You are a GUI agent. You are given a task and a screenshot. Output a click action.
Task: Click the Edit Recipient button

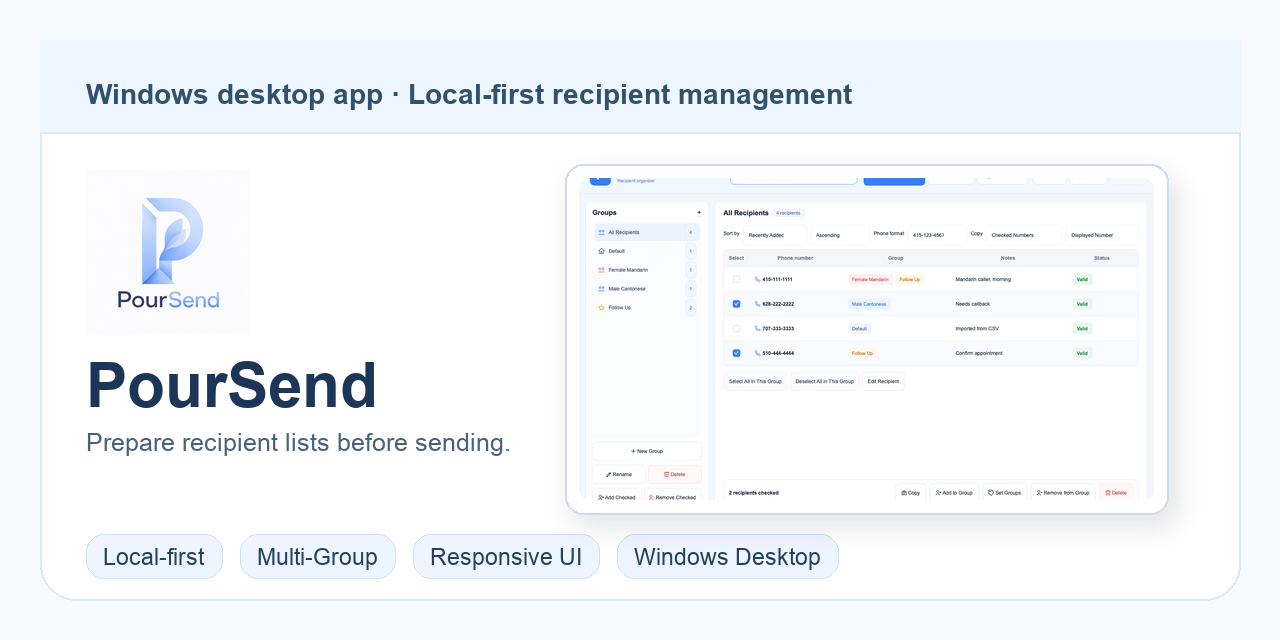(x=883, y=381)
